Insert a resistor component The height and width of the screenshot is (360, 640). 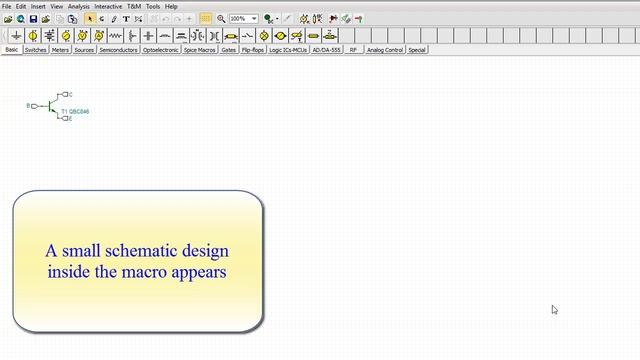(116, 36)
